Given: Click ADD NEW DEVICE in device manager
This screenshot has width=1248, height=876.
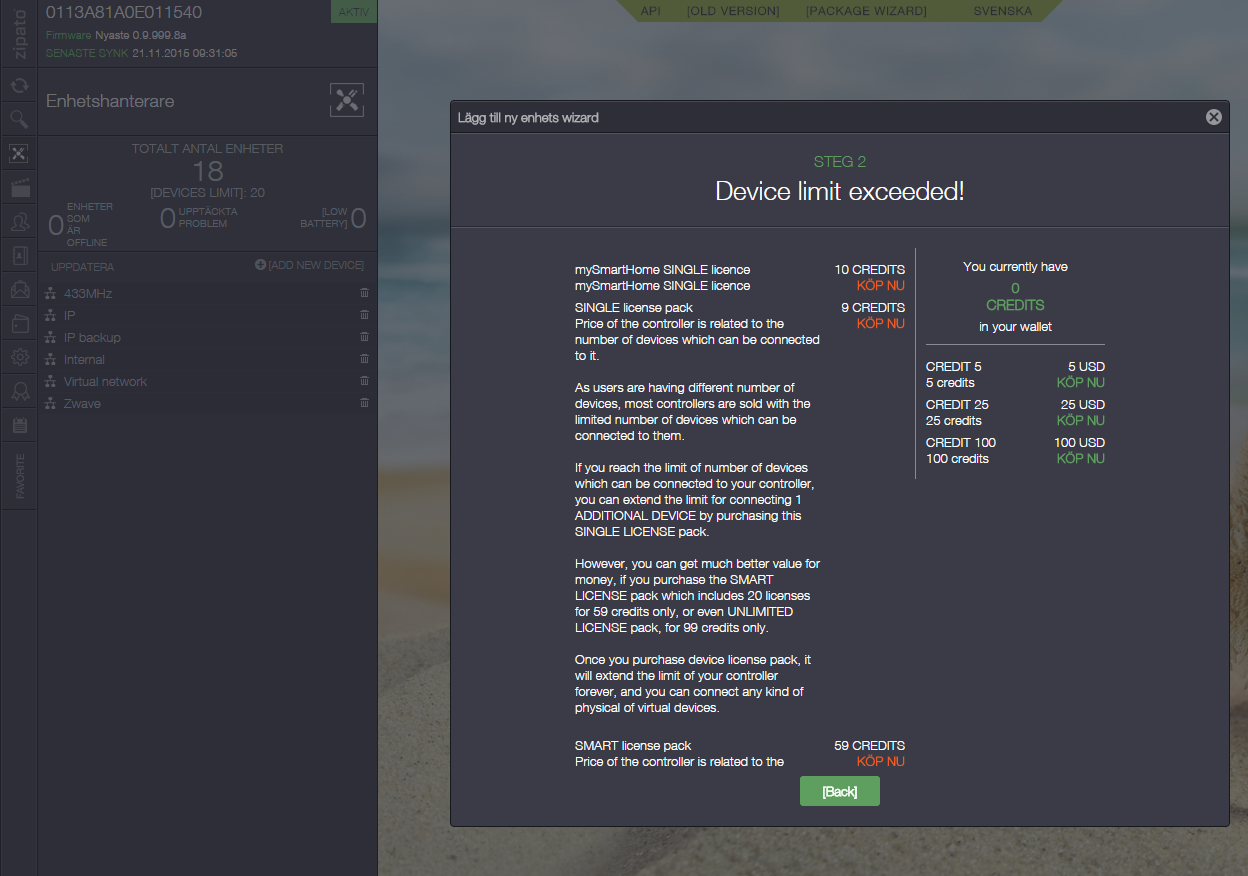Looking at the screenshot, I should (310, 265).
